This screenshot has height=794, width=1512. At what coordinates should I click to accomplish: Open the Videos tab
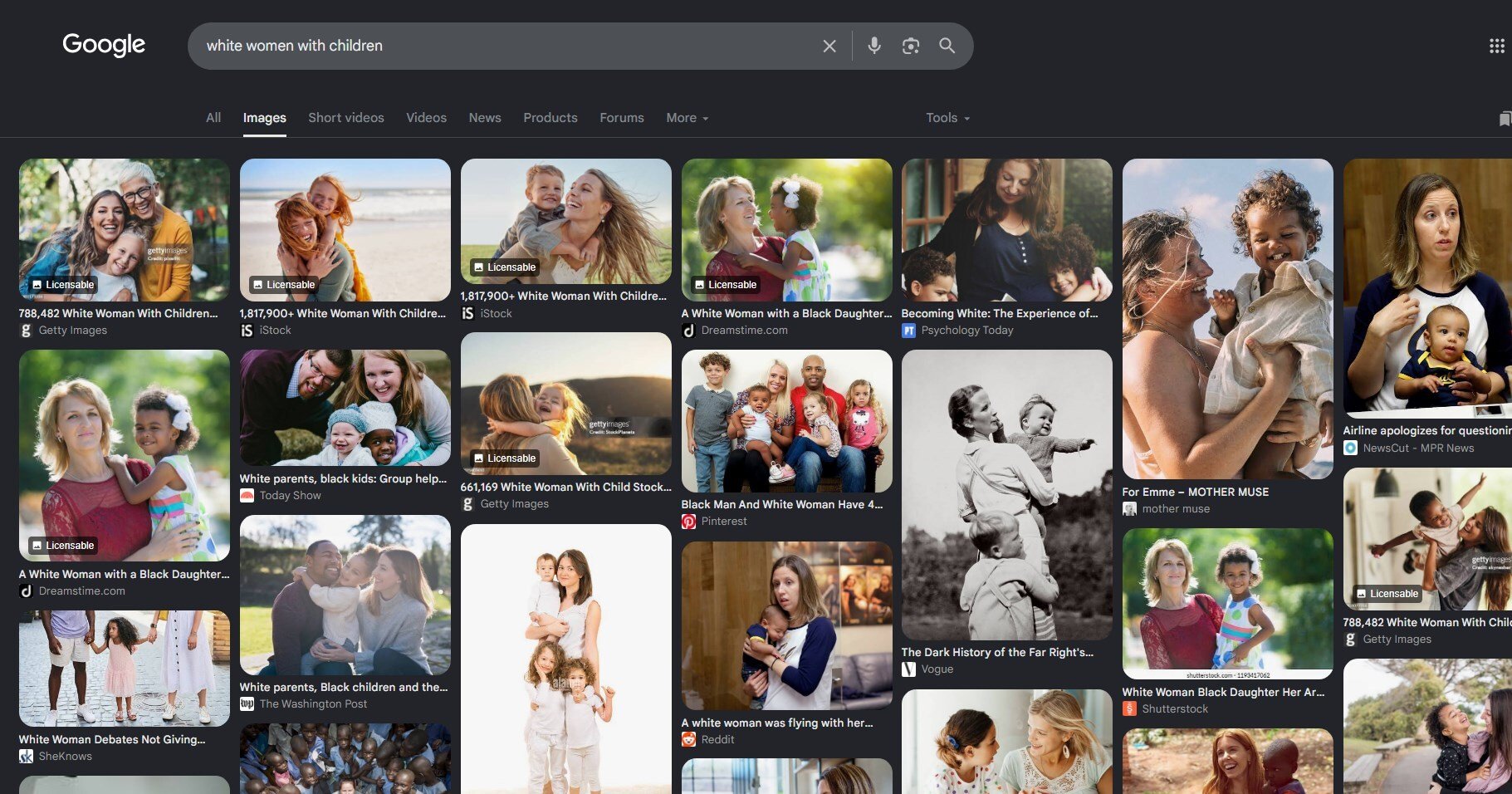click(x=426, y=118)
